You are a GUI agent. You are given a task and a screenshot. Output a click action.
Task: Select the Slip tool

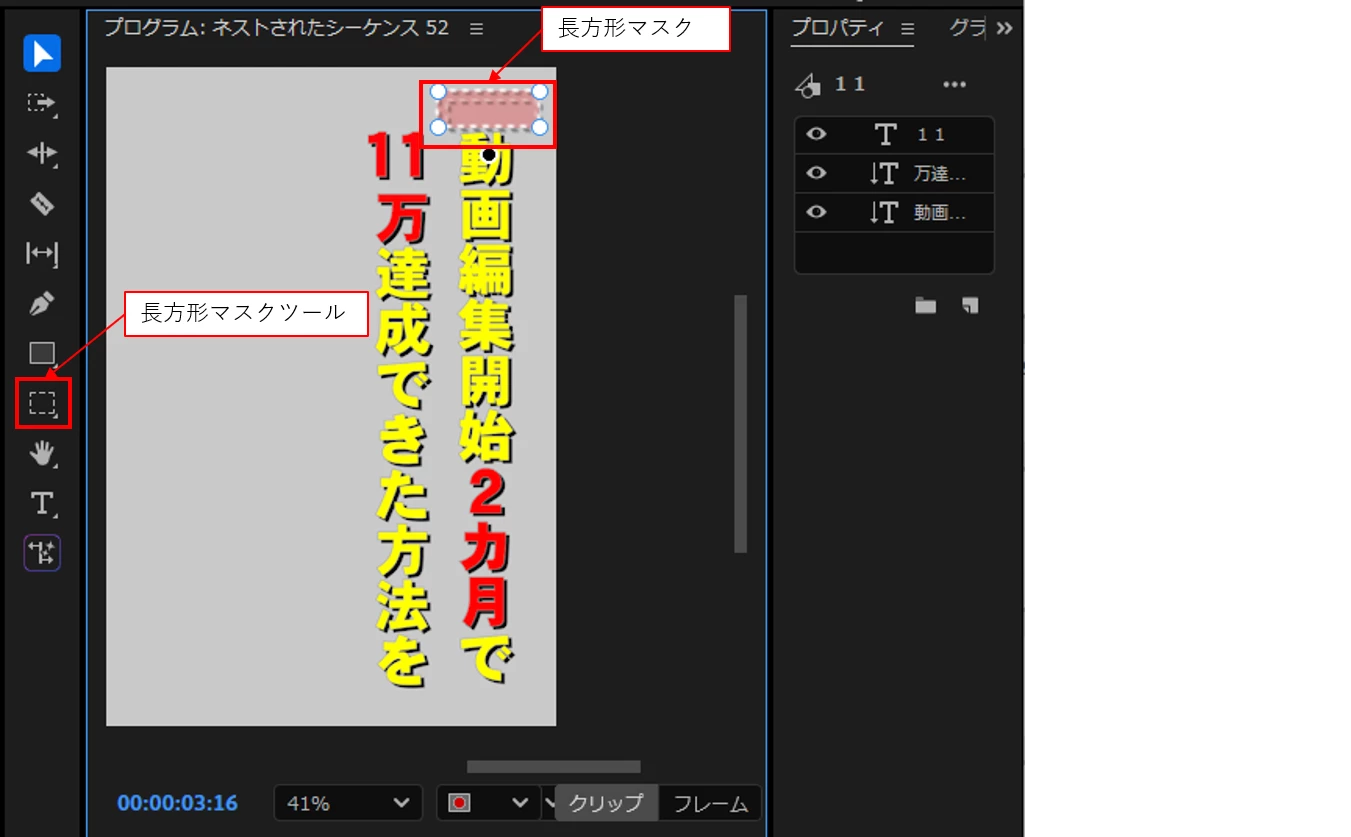42,253
